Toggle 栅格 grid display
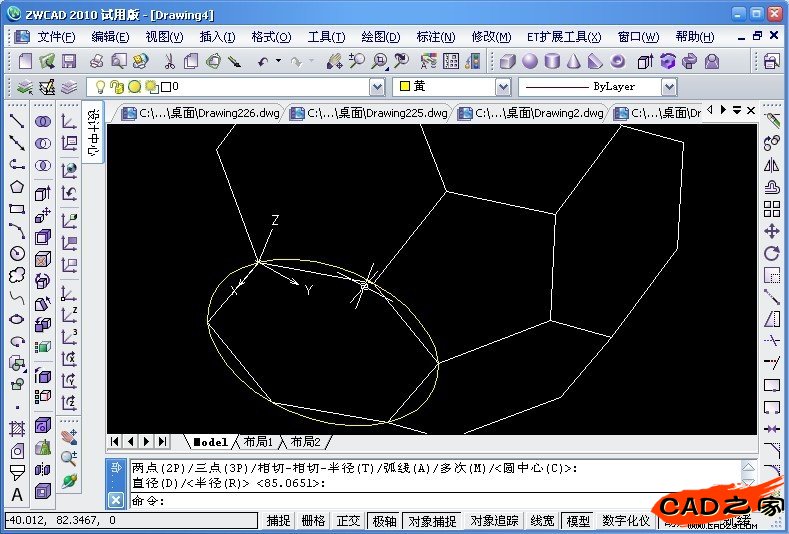Viewport: 789px width, 534px height. (x=313, y=521)
